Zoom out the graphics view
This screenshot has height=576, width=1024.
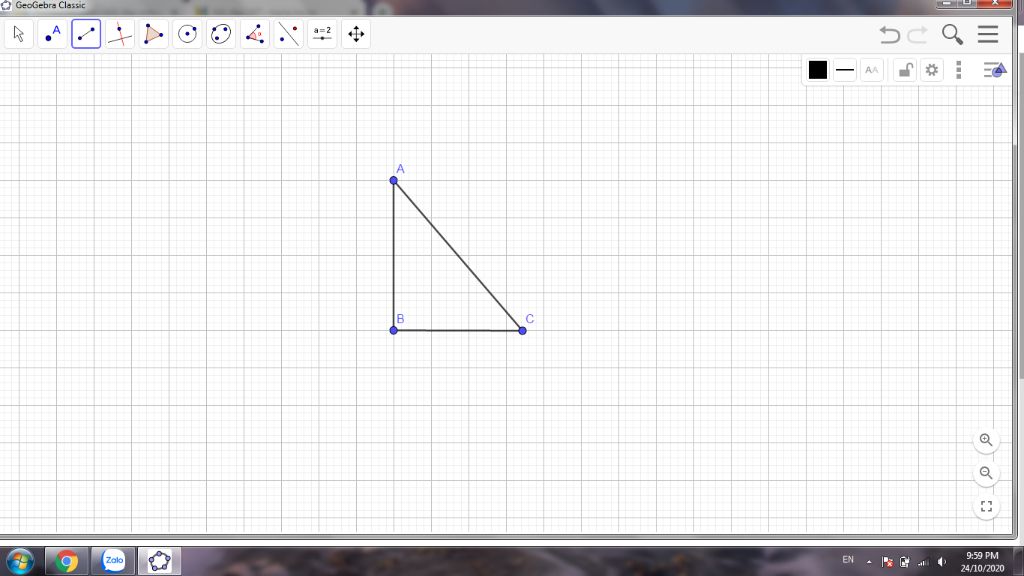[x=986, y=473]
